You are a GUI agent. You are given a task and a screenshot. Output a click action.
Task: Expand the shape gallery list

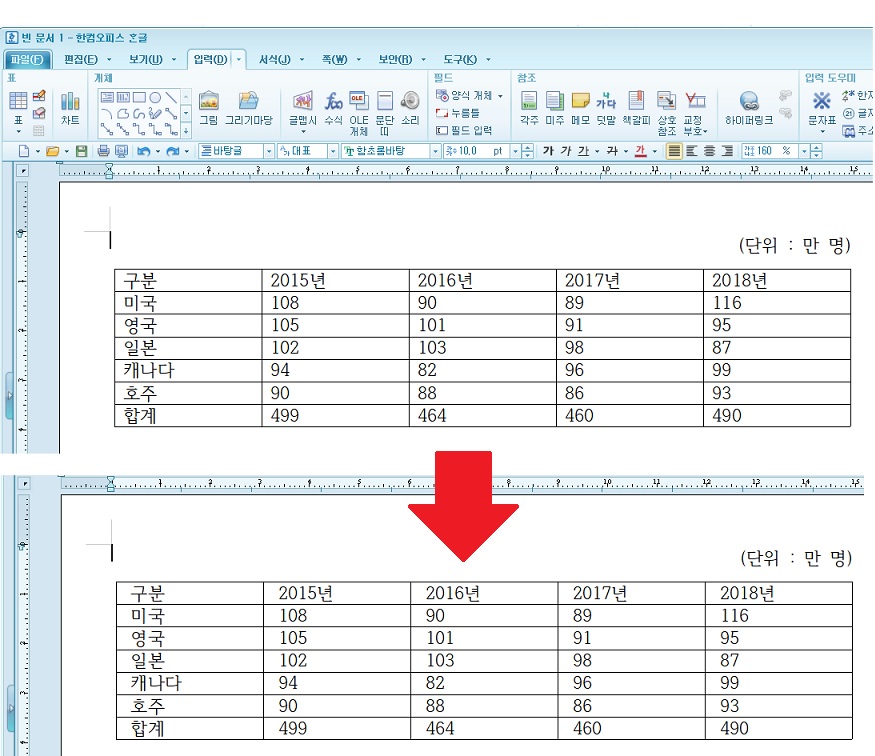[186, 131]
